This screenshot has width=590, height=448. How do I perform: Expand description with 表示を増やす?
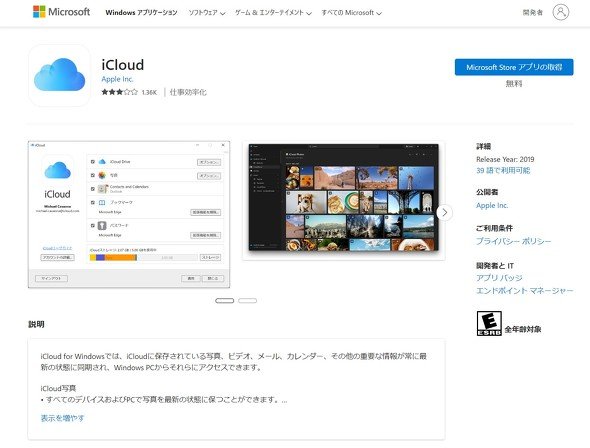62,418
